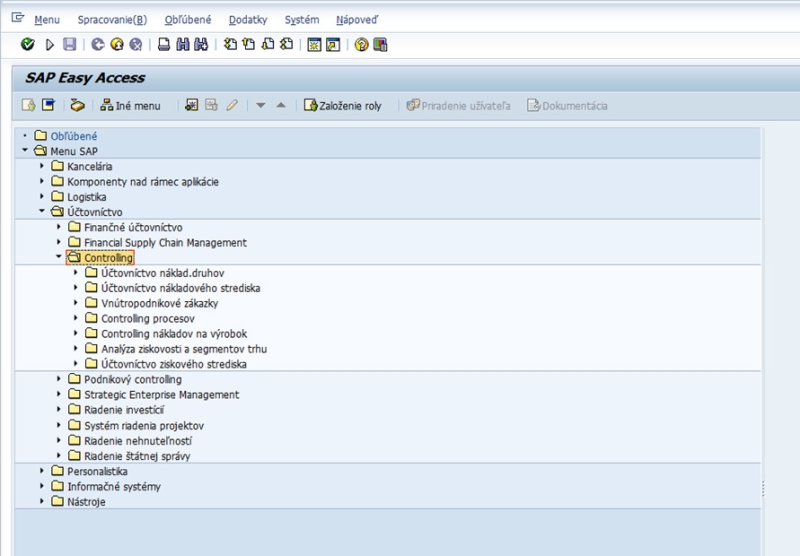This screenshot has height=556, width=800.
Task: Click the Dokumentácia button
Action: tap(567, 106)
